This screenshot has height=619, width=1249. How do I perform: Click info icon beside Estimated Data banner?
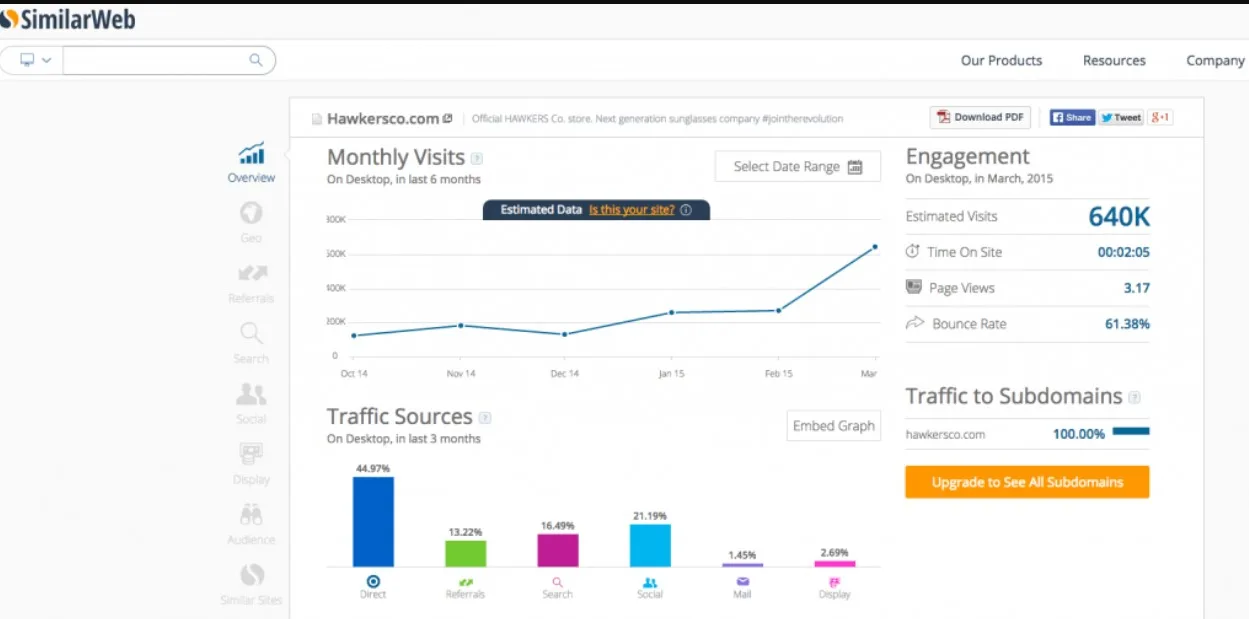[686, 210]
